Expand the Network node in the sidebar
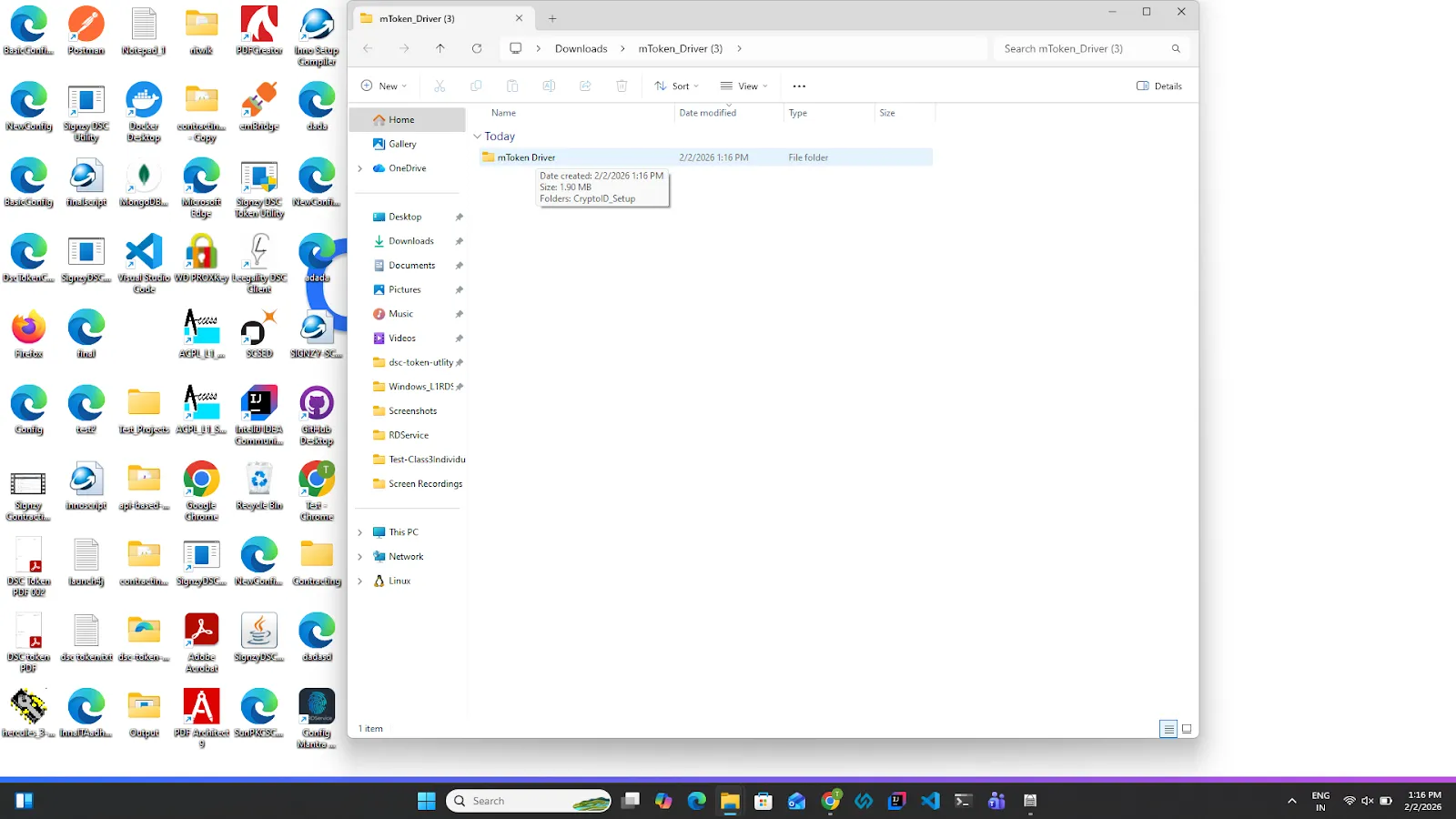 (x=360, y=557)
